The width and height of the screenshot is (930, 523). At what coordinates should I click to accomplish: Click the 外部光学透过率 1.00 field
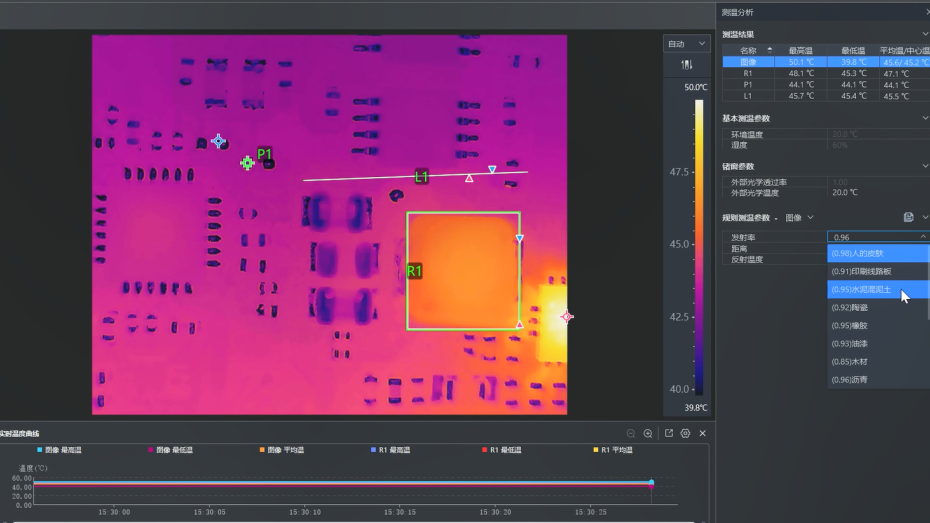(x=878, y=182)
